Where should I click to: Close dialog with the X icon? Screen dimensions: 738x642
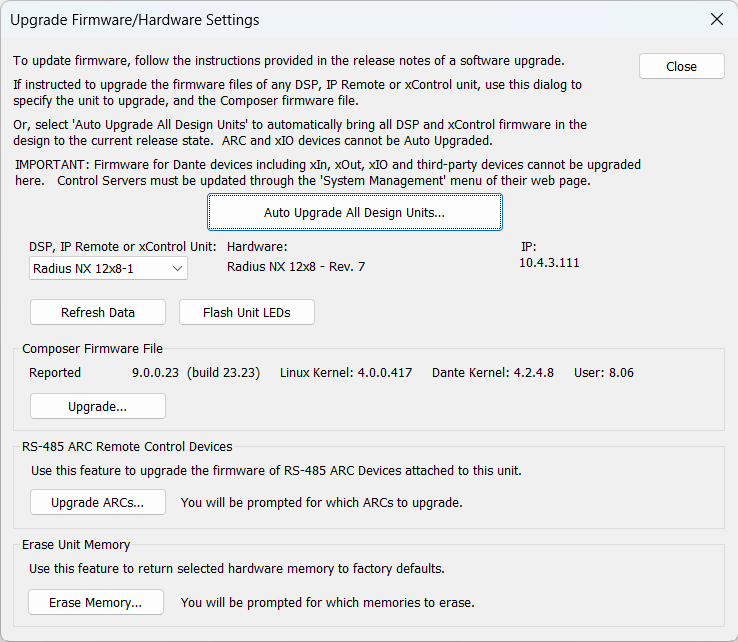coord(717,19)
